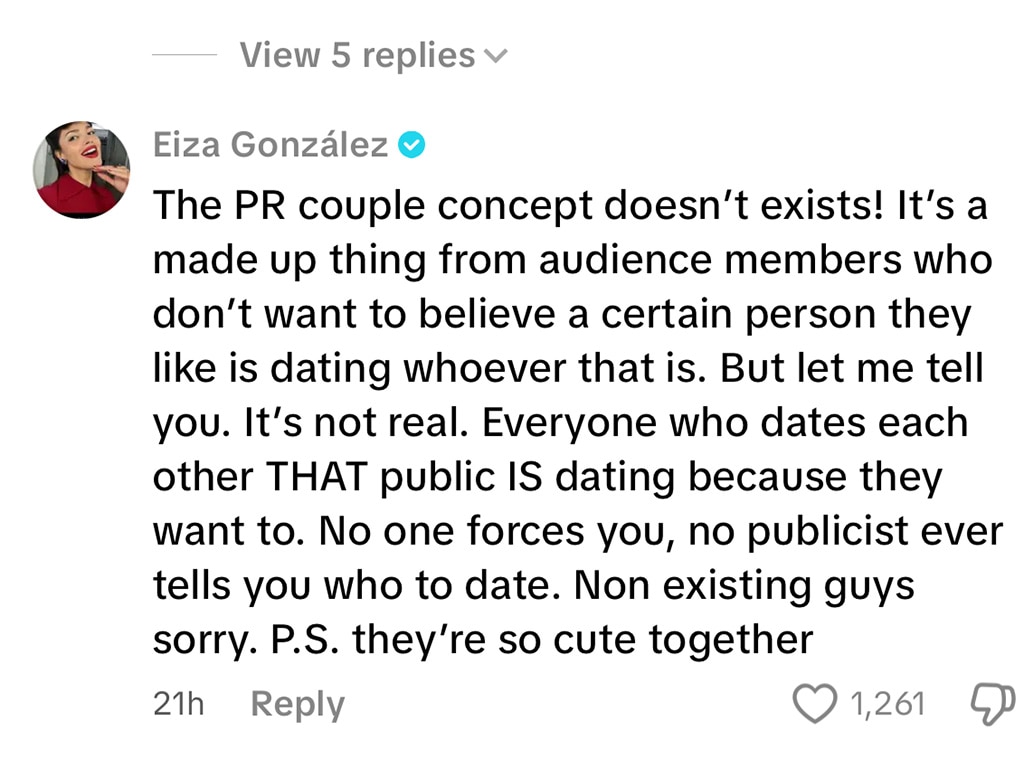The height and width of the screenshot is (759, 1024).
Task: Reply to Eiza González's comment
Action: pyautogui.click(x=298, y=705)
